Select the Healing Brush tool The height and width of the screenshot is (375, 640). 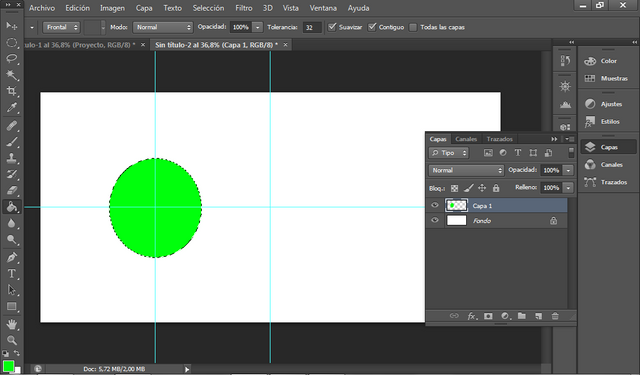pyautogui.click(x=12, y=126)
